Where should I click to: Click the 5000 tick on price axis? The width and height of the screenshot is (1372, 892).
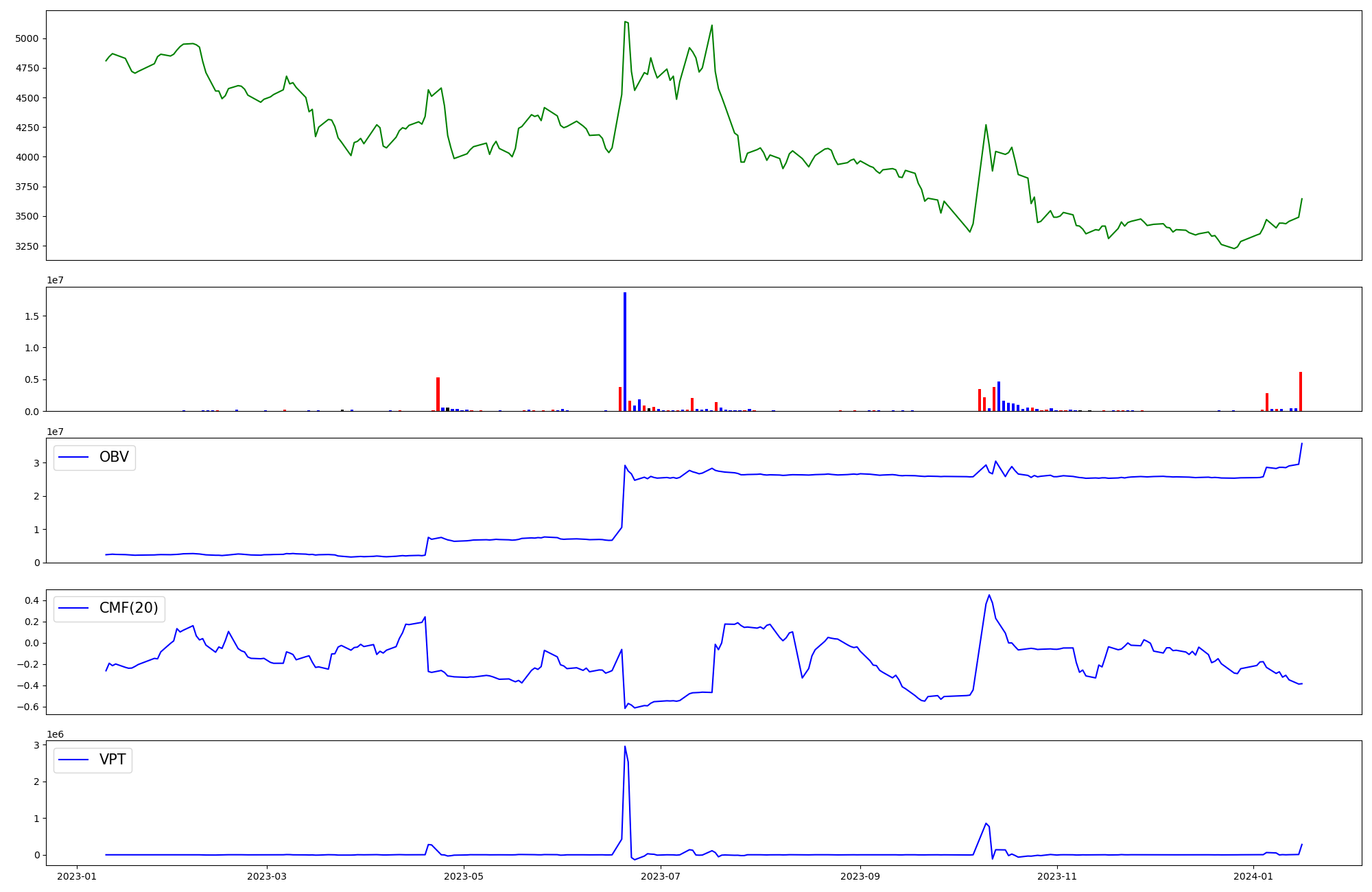[x=27, y=39]
